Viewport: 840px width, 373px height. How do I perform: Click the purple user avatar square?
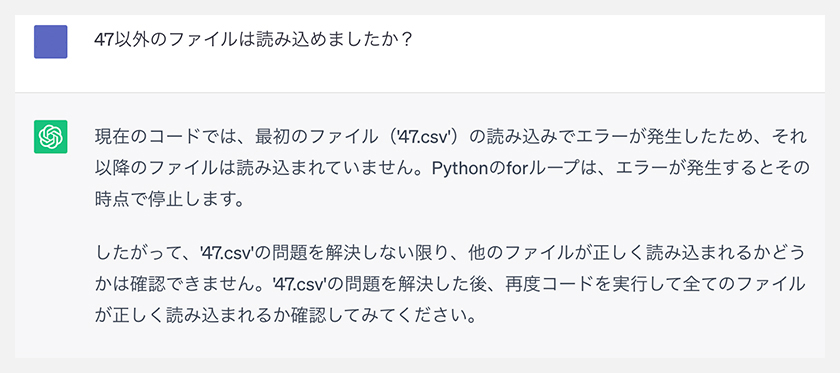(50, 42)
